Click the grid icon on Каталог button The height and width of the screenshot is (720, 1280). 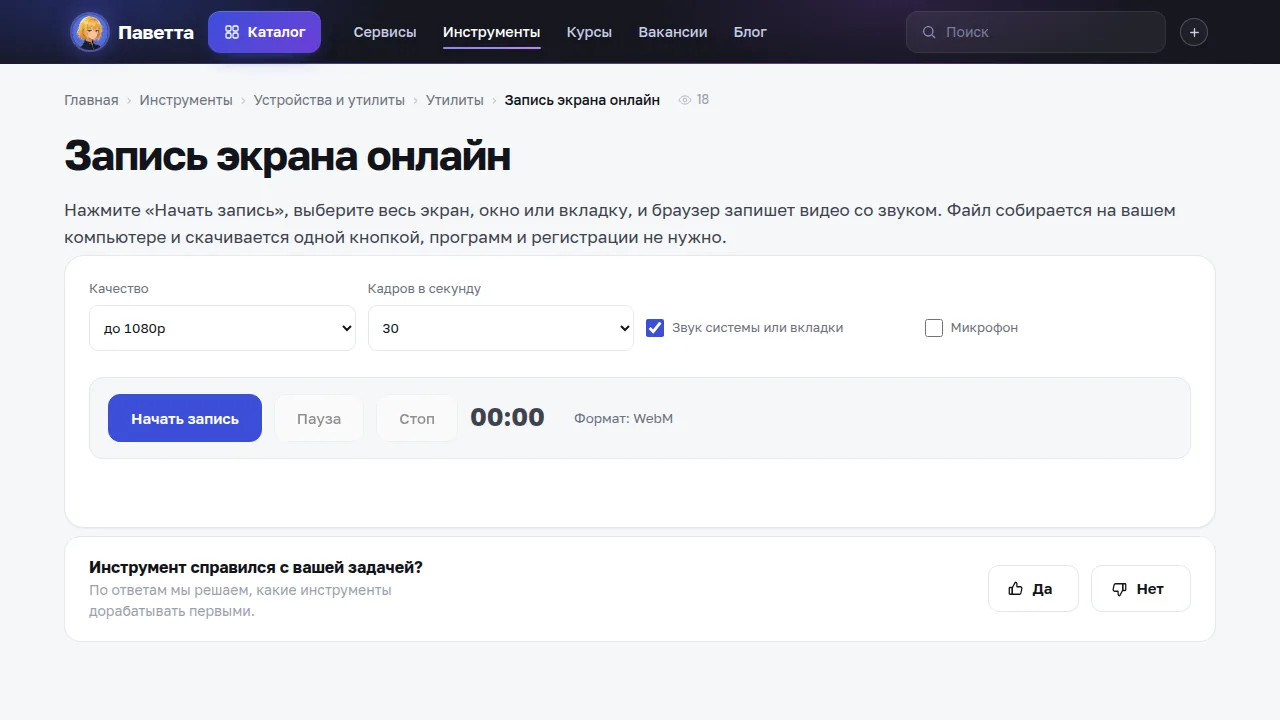232,32
